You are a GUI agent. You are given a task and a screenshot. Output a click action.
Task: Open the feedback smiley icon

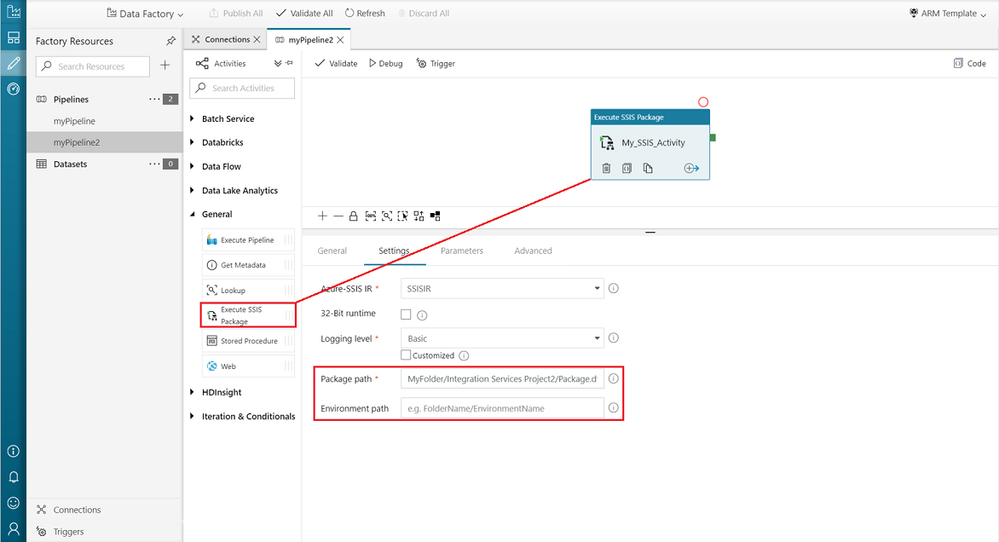click(13, 503)
